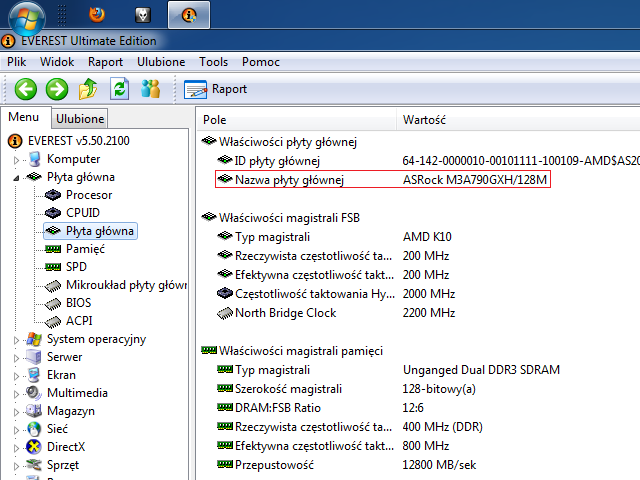Screen dimensions: 640x480
Task: Click the Windows Start orb
Action: pyautogui.click(x=25, y=14)
